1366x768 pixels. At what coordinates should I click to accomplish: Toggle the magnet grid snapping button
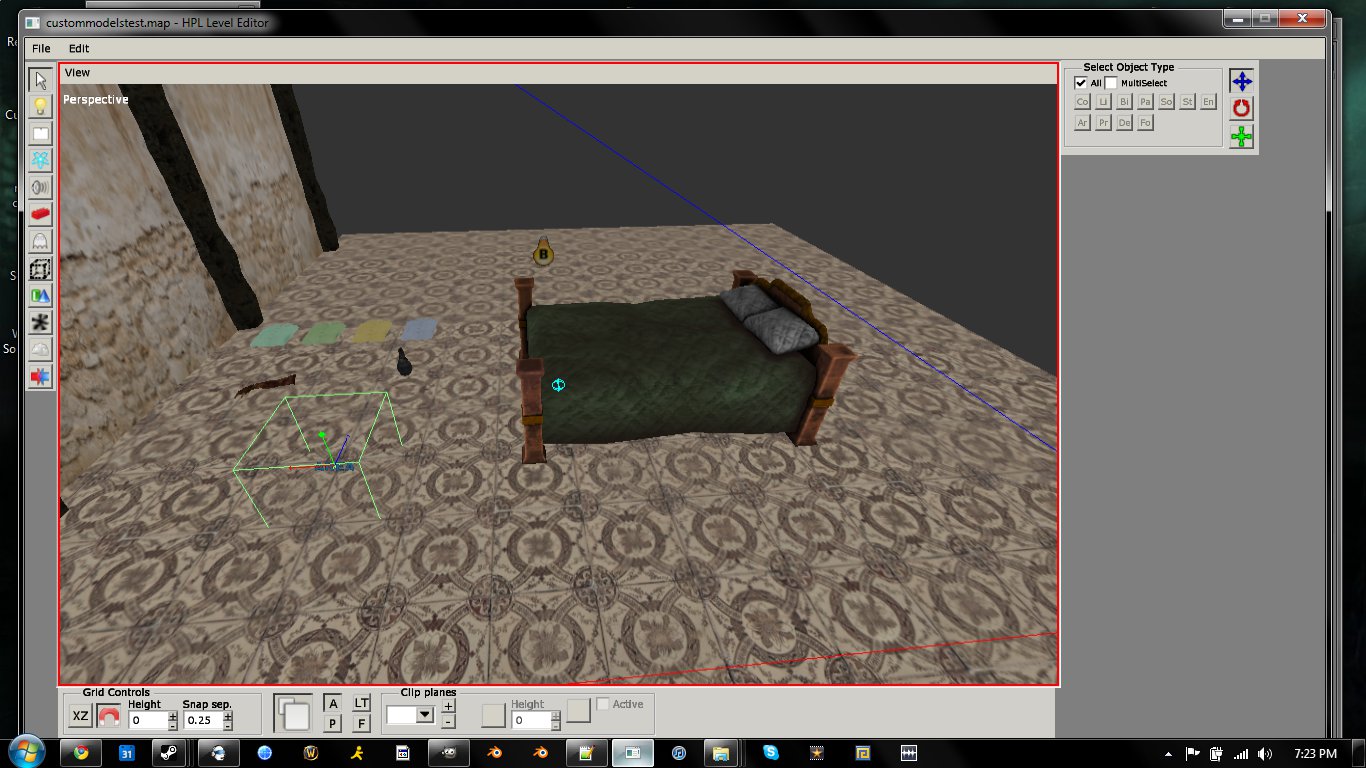108,717
